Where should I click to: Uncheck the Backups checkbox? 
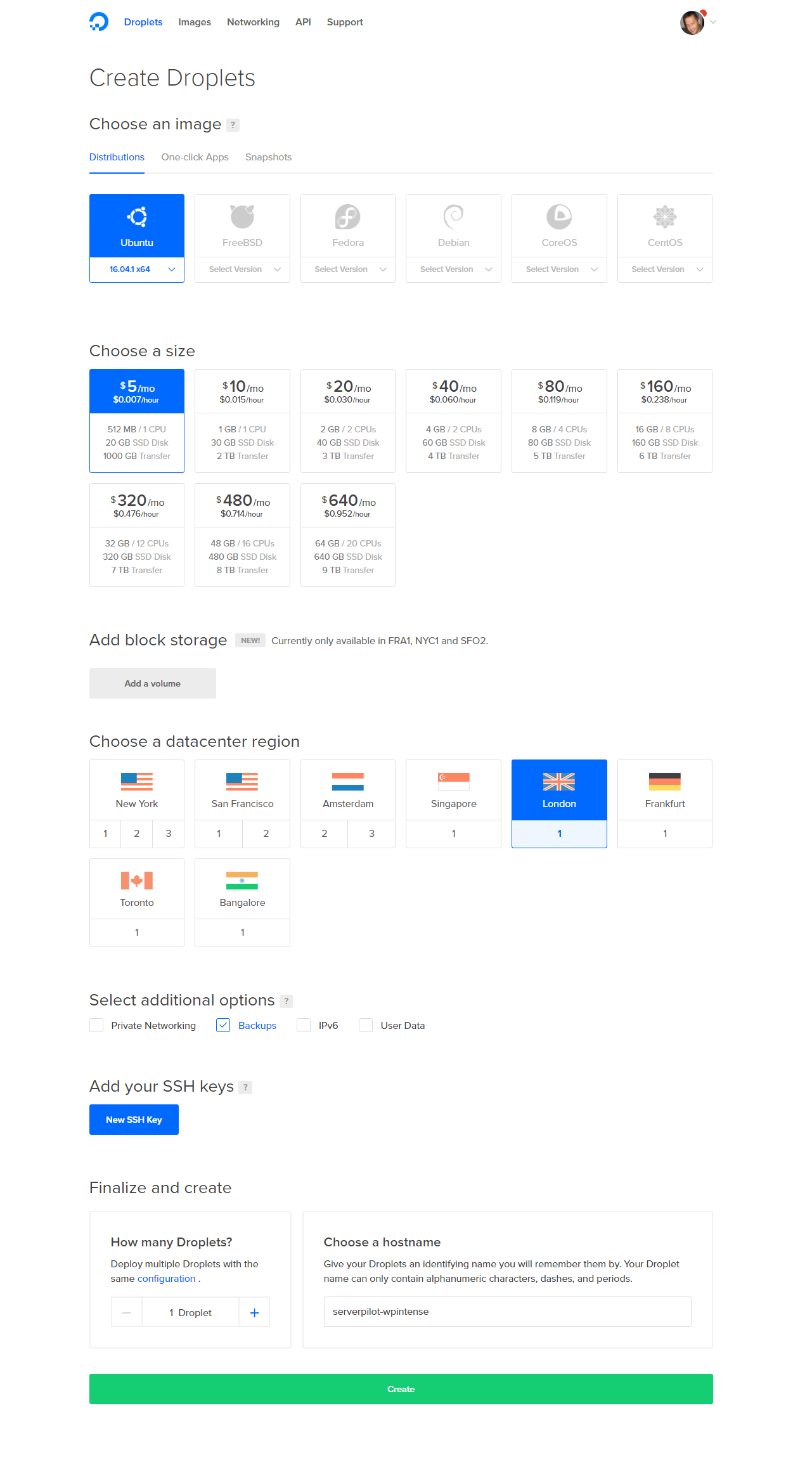[223, 1025]
